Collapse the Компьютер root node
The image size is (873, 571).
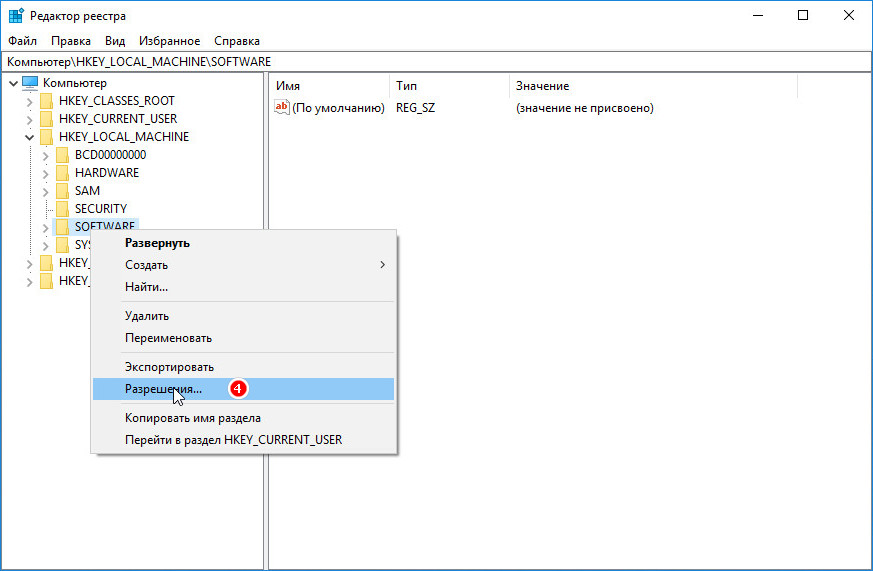(x=13, y=83)
